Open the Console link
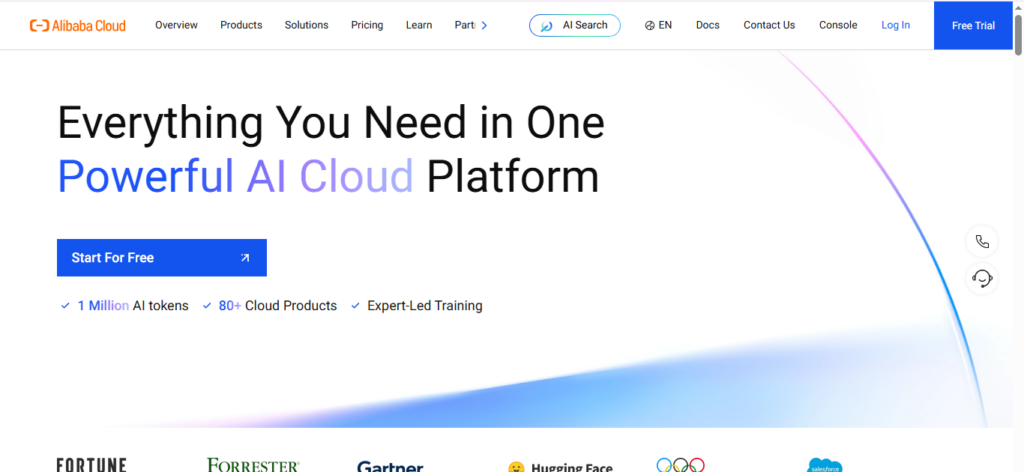Image resolution: width=1024 pixels, height=472 pixels. 838,25
